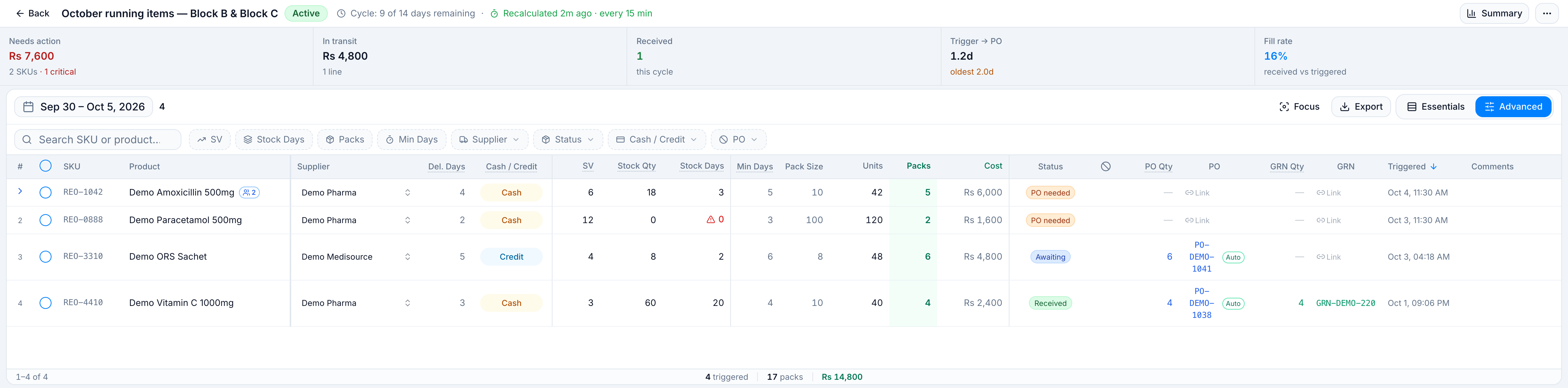This screenshot has height=388, width=1568.
Task: Toggle the Min Days filter chip
Action: [411, 139]
